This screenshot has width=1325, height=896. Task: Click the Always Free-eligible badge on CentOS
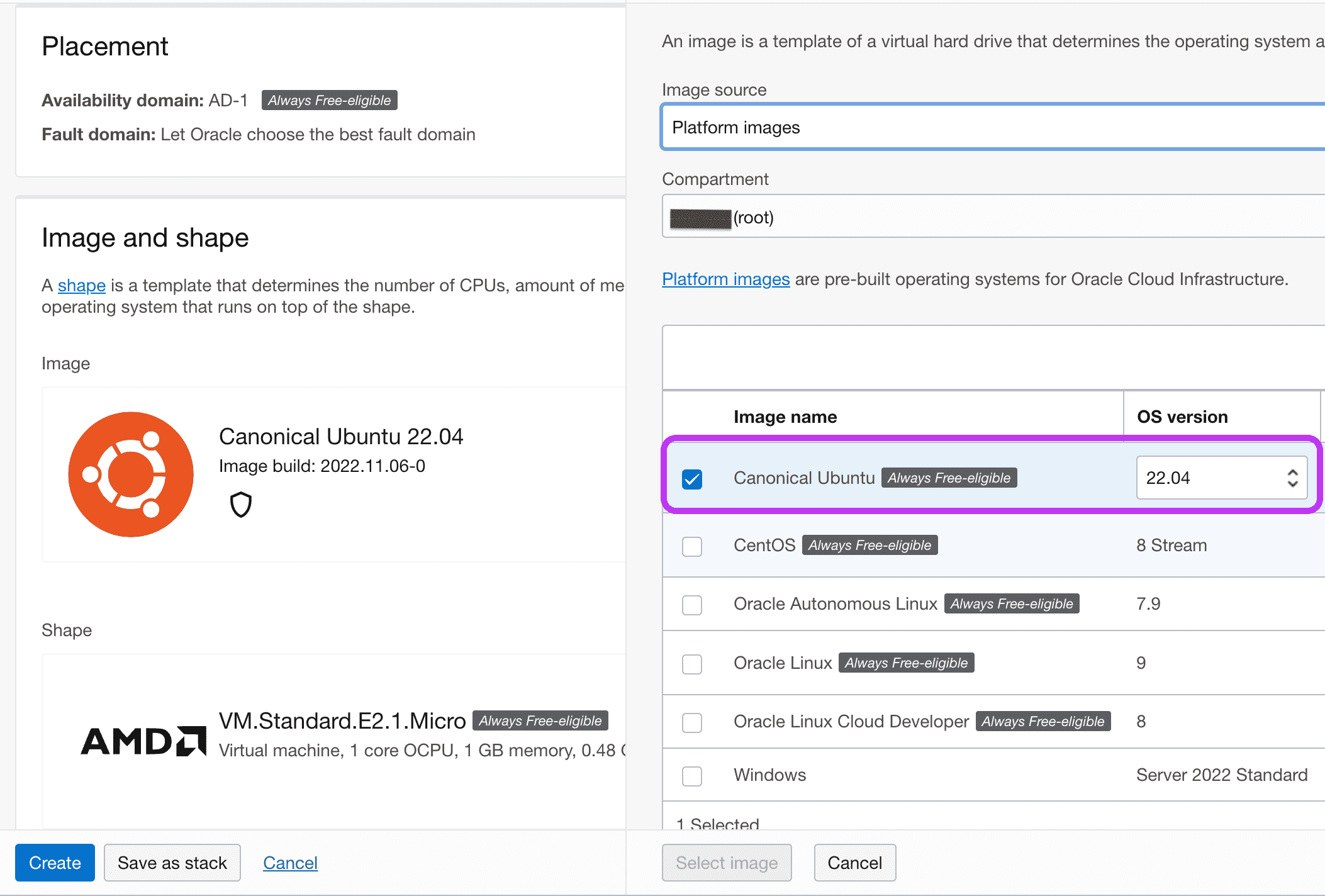coord(870,545)
